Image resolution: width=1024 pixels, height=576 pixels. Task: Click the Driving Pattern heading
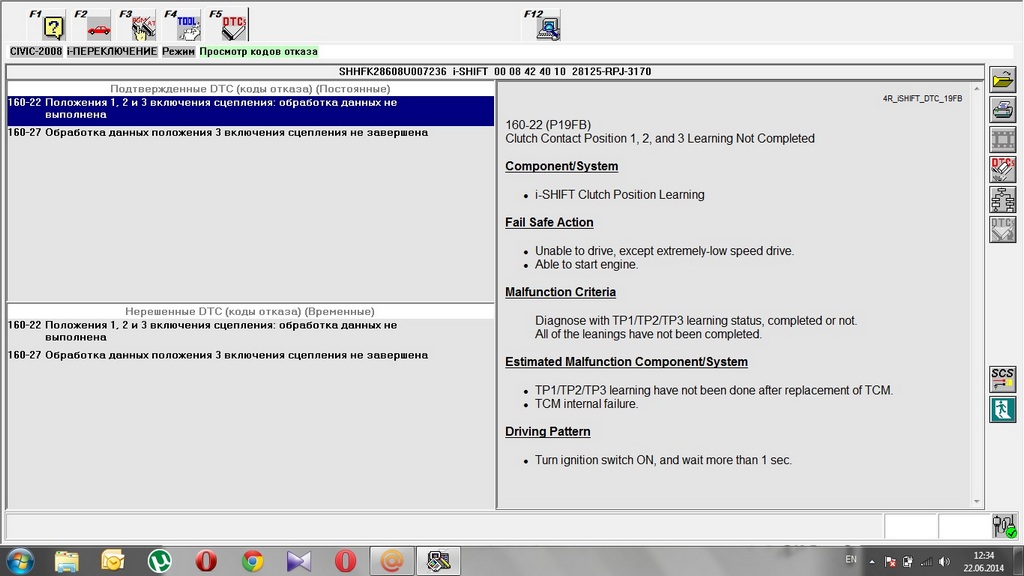pos(548,432)
